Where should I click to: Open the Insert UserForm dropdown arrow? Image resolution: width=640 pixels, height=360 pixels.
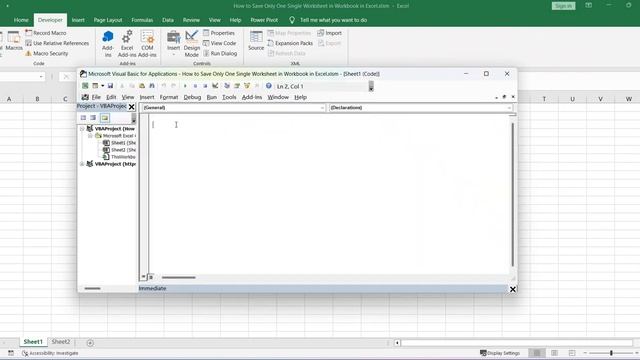point(102,86)
